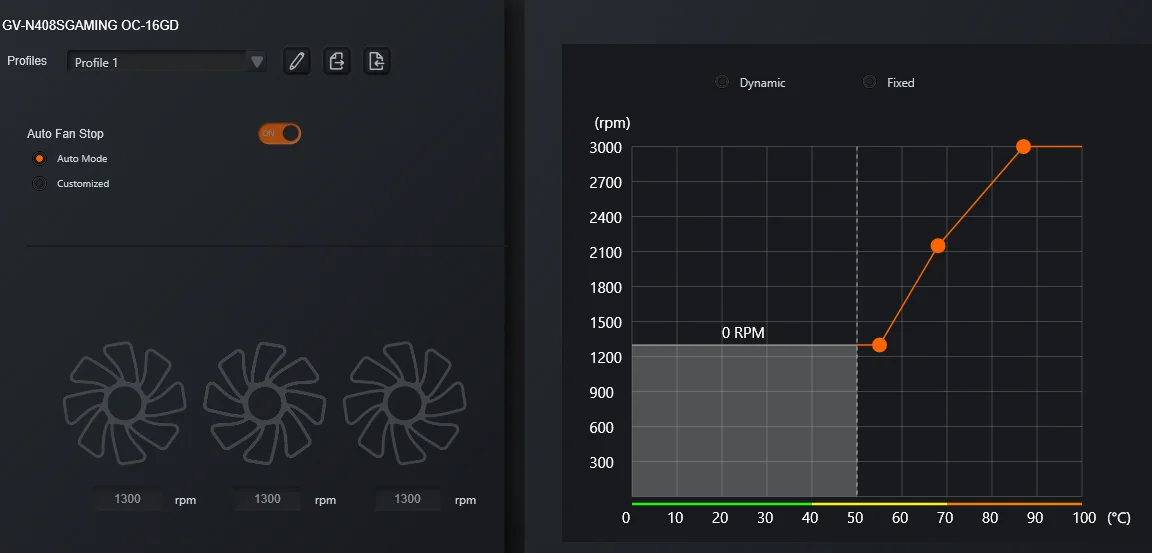This screenshot has height=553, width=1152.
Task: Toggle the Auto Fan Stop switch
Action: tap(280, 133)
